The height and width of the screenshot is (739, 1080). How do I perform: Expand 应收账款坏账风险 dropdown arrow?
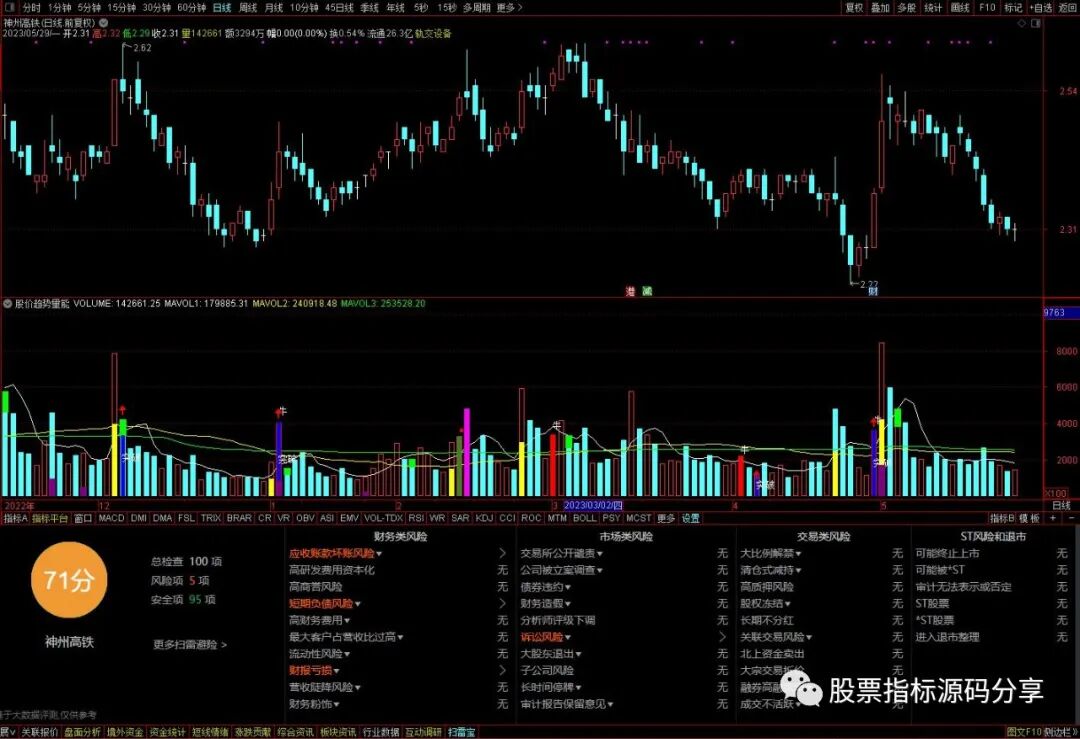379,554
